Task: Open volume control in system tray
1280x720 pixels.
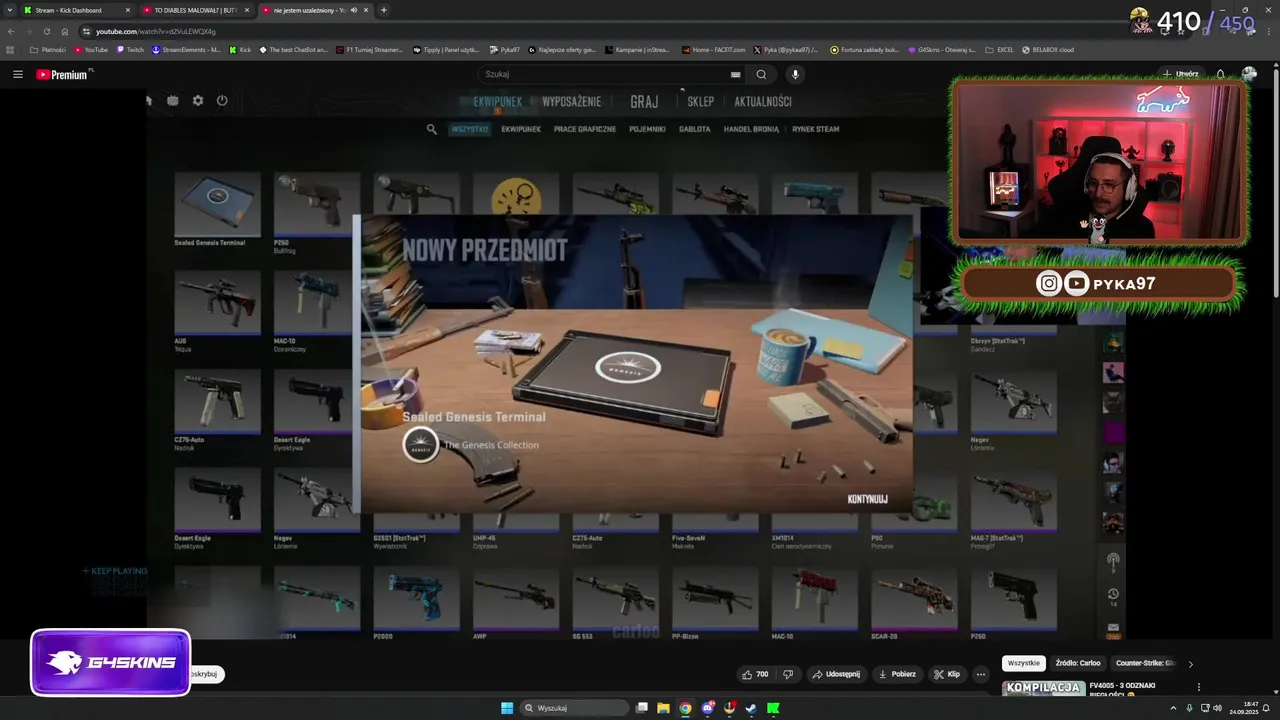Action: pos(1217,708)
